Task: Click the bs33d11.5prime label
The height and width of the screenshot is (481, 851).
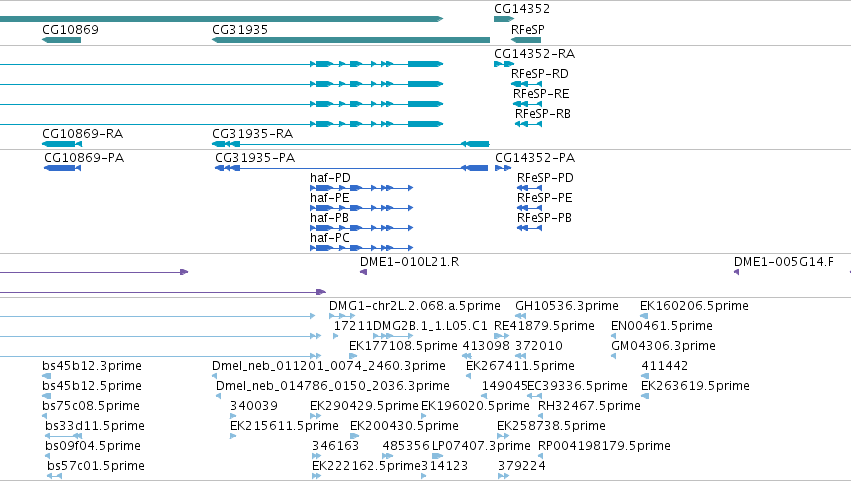Action: coord(95,427)
